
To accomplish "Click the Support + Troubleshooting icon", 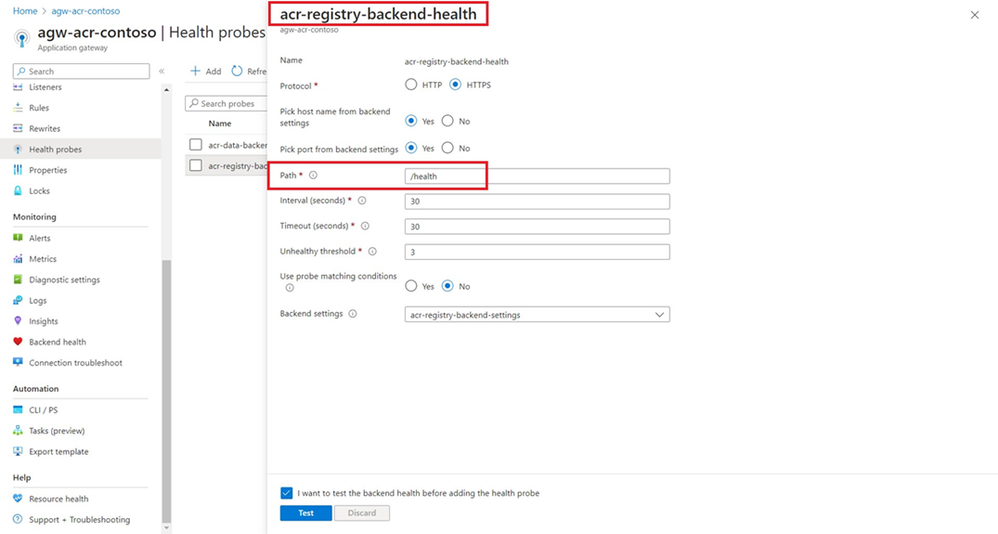I will 18,519.
